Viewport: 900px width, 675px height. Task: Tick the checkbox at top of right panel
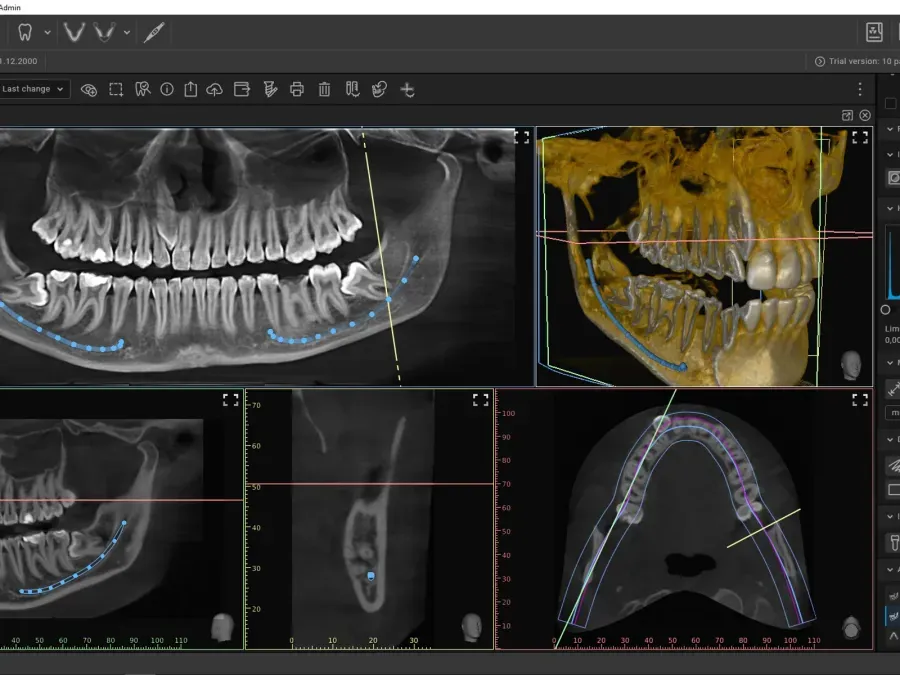pyautogui.click(x=890, y=103)
